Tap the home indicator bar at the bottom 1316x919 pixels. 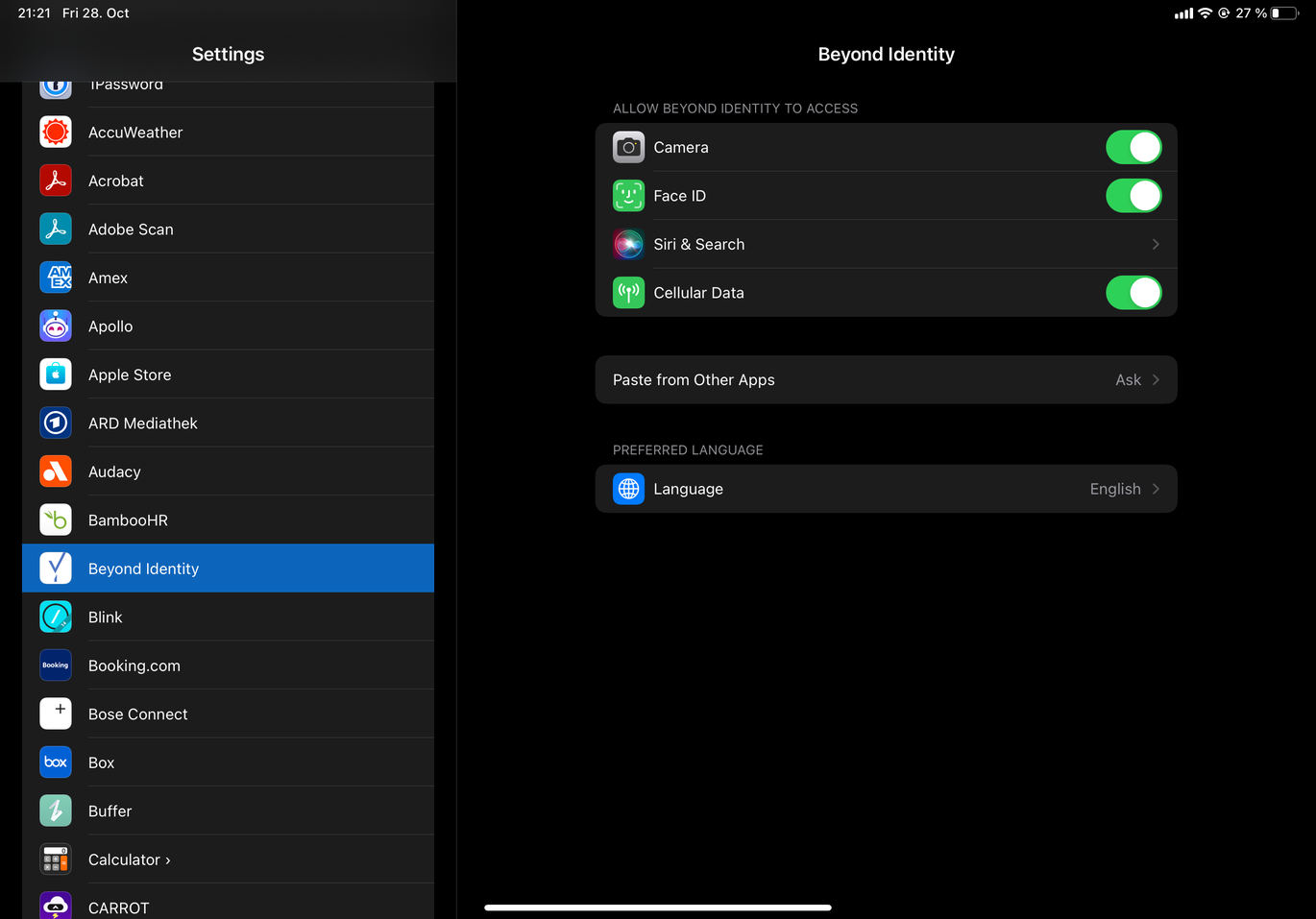658,907
